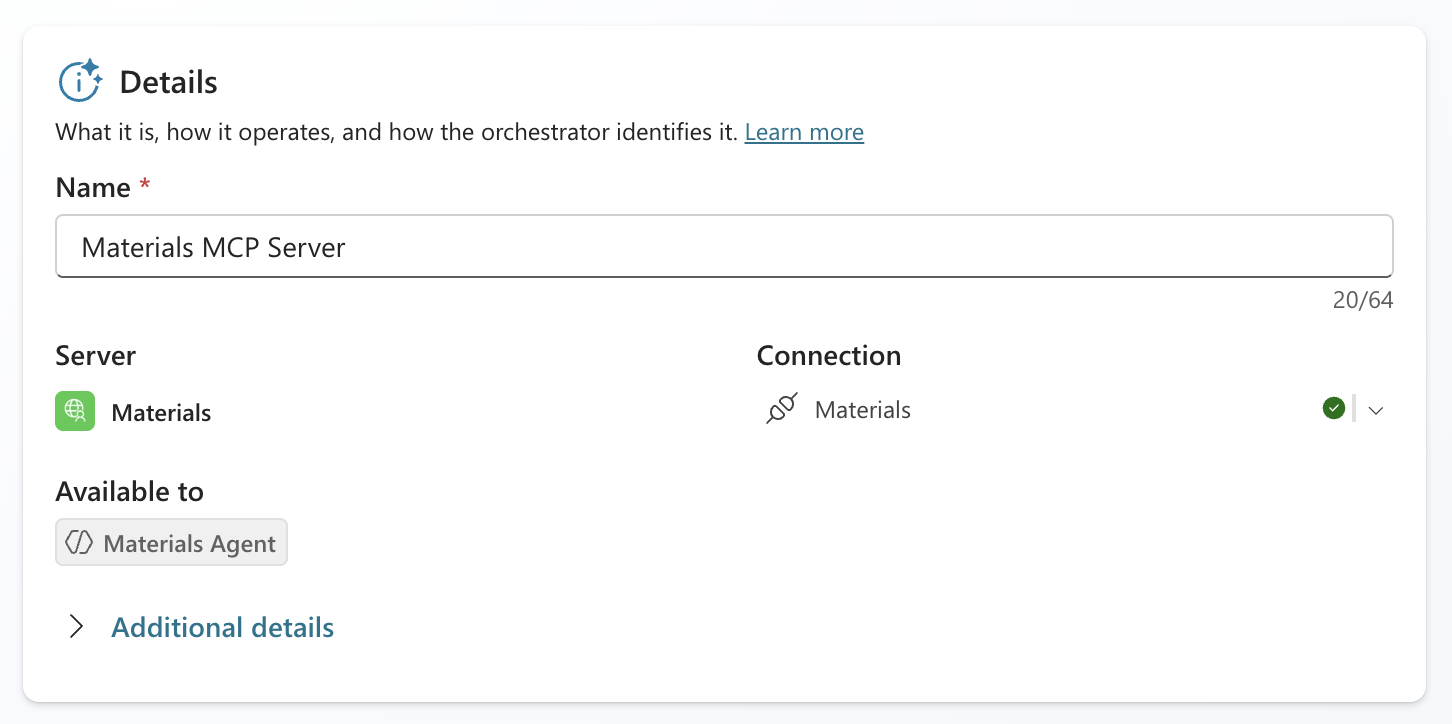Screen dimensions: 1452x724
Task: Click the Materials connection name text
Action: tap(862, 410)
